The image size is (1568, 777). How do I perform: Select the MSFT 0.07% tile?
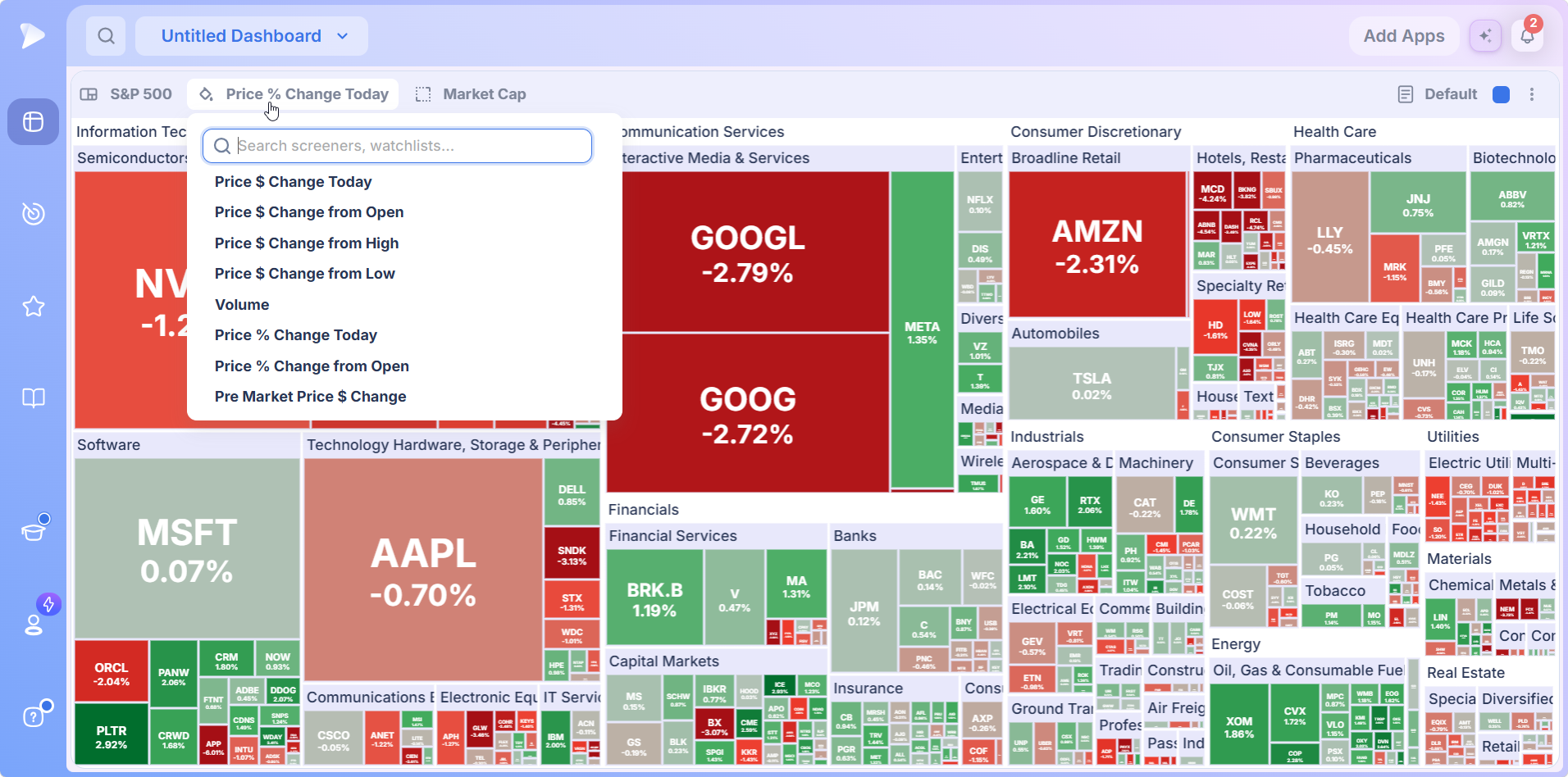[x=187, y=549]
